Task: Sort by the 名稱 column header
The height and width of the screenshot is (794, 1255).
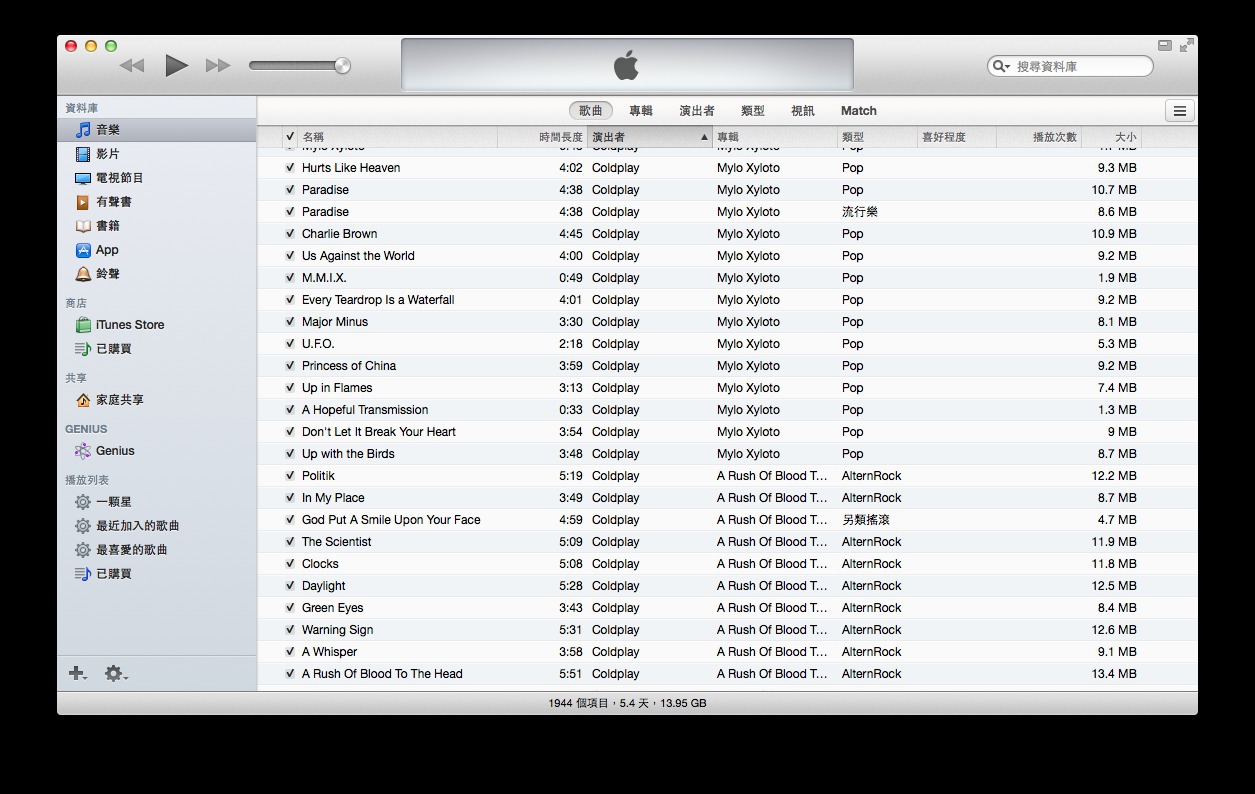Action: point(398,137)
